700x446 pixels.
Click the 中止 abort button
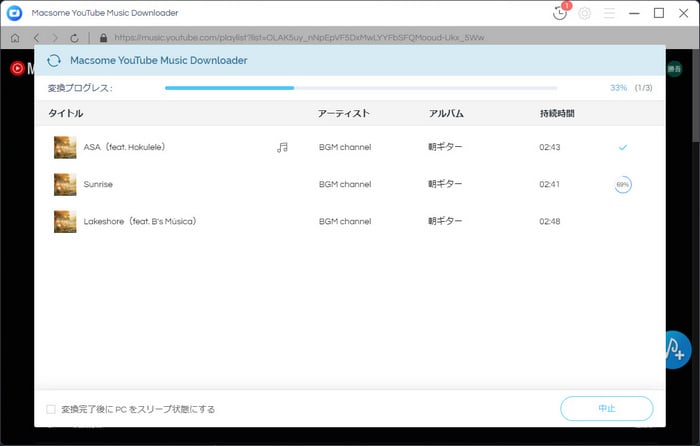607,408
